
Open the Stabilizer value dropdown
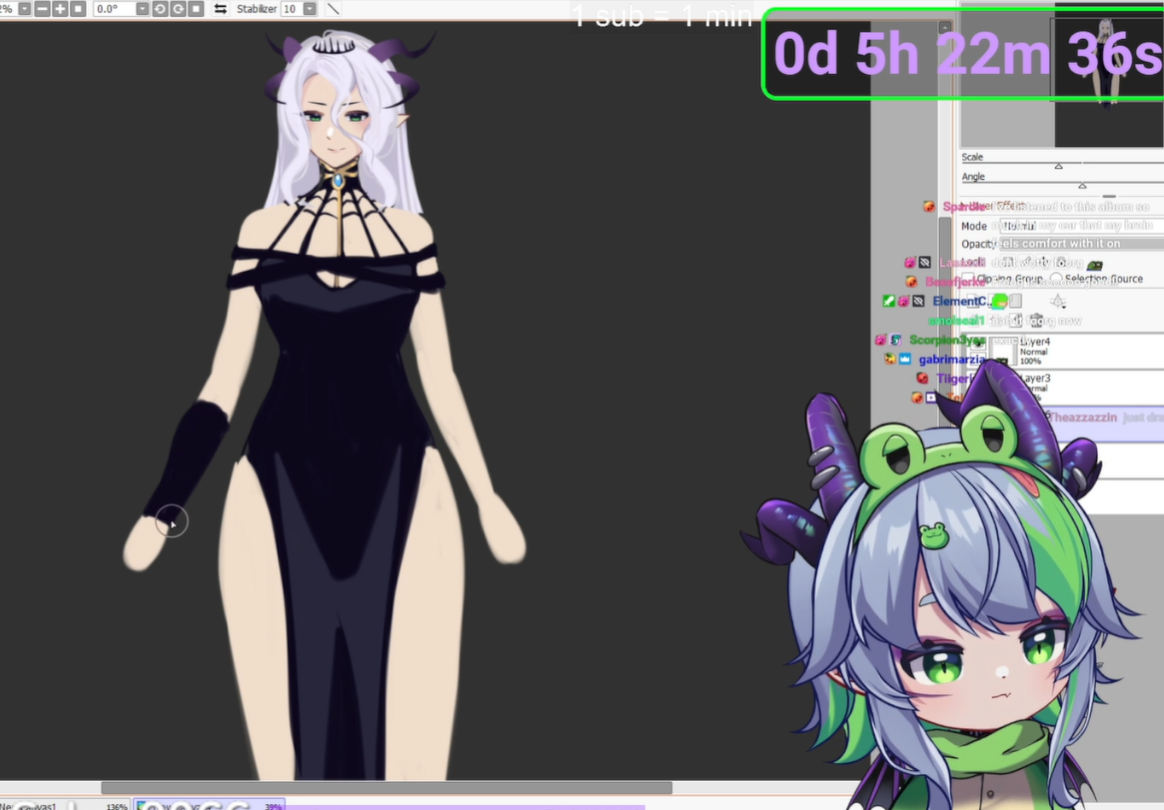[310, 9]
